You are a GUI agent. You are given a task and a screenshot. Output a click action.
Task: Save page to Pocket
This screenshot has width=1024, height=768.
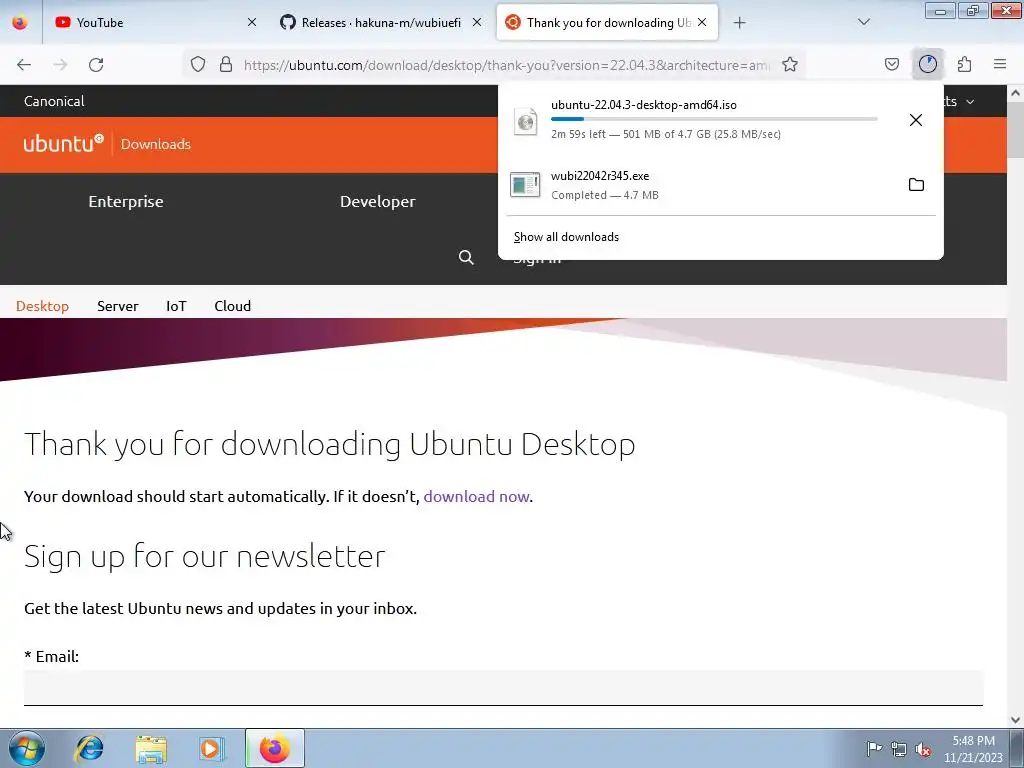pos(891,65)
